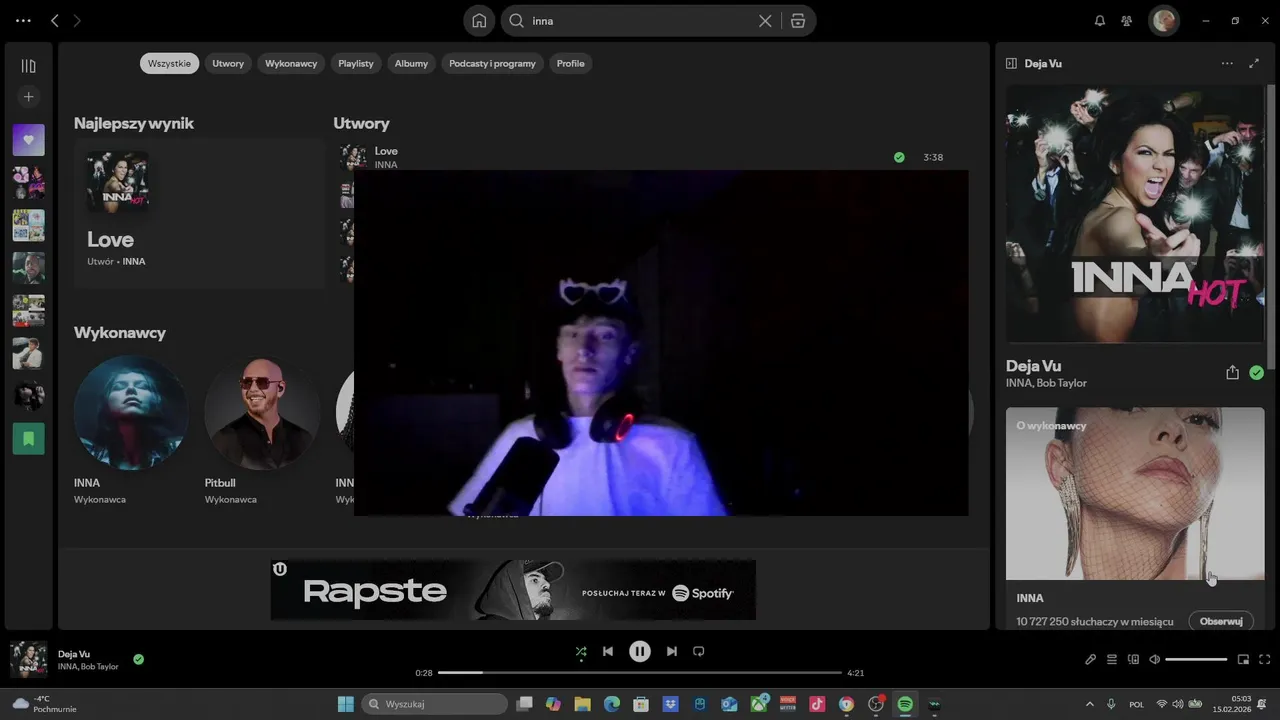Open File Explorer from taskbar

coord(582,704)
